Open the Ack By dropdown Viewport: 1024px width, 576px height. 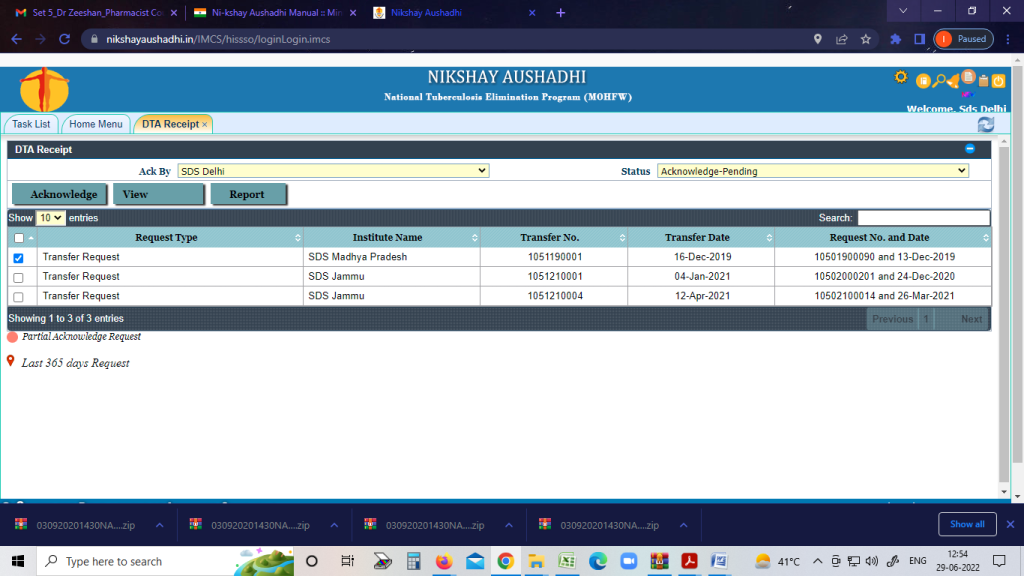[x=333, y=171]
